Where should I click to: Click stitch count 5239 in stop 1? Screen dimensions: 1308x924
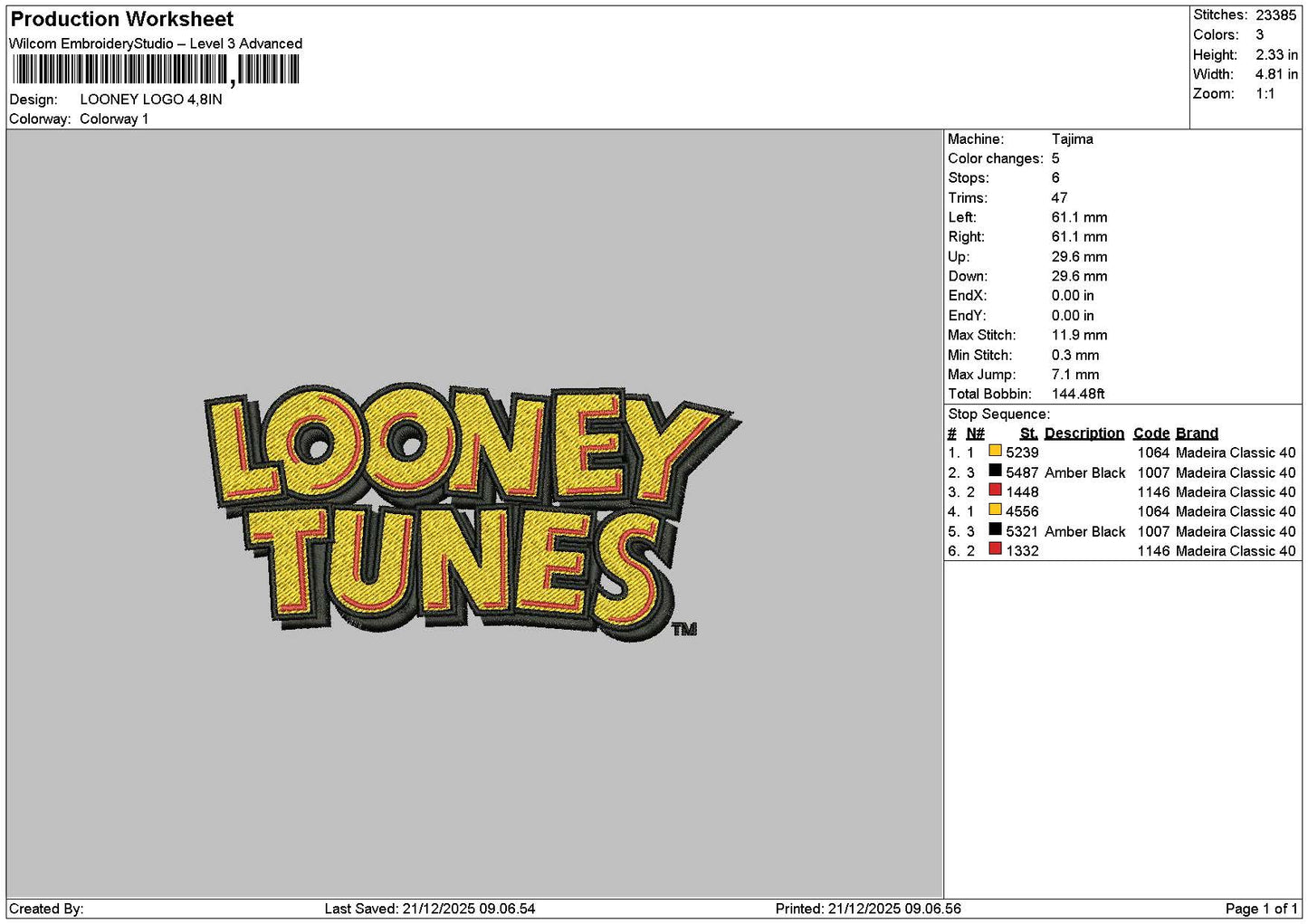1022,452
